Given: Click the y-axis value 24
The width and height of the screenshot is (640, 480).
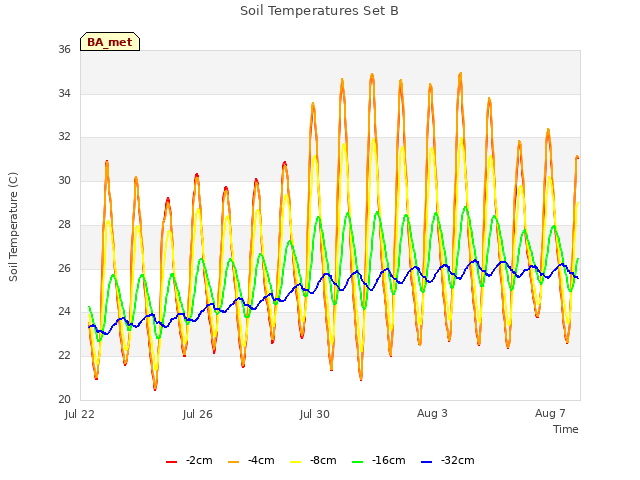Looking at the screenshot, I should [x=64, y=311].
